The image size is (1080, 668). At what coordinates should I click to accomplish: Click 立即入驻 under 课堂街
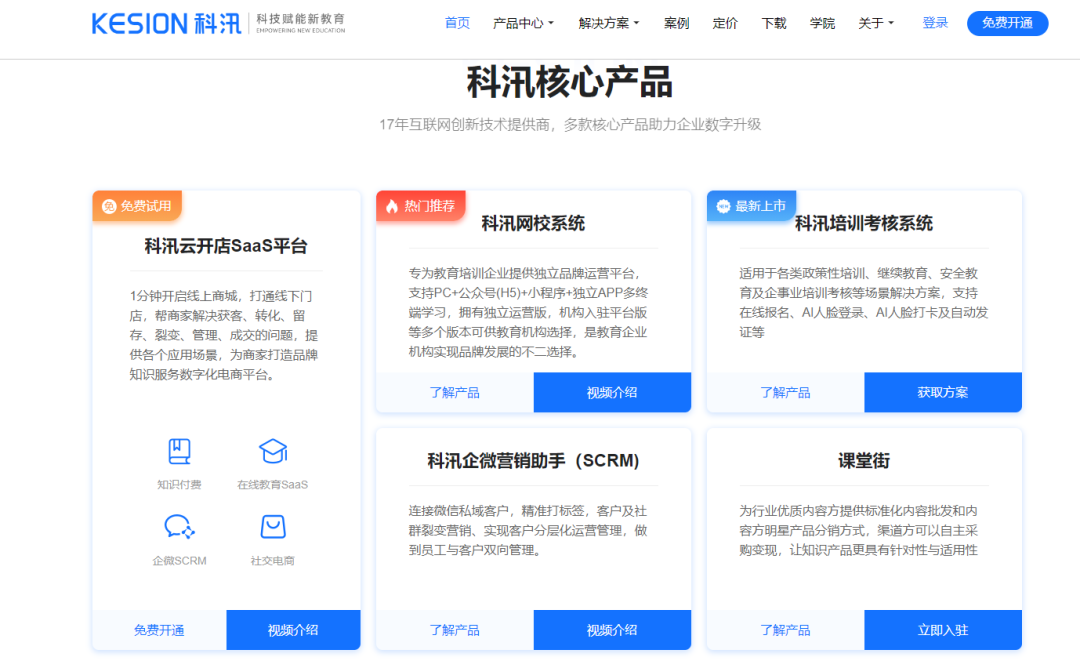click(943, 630)
